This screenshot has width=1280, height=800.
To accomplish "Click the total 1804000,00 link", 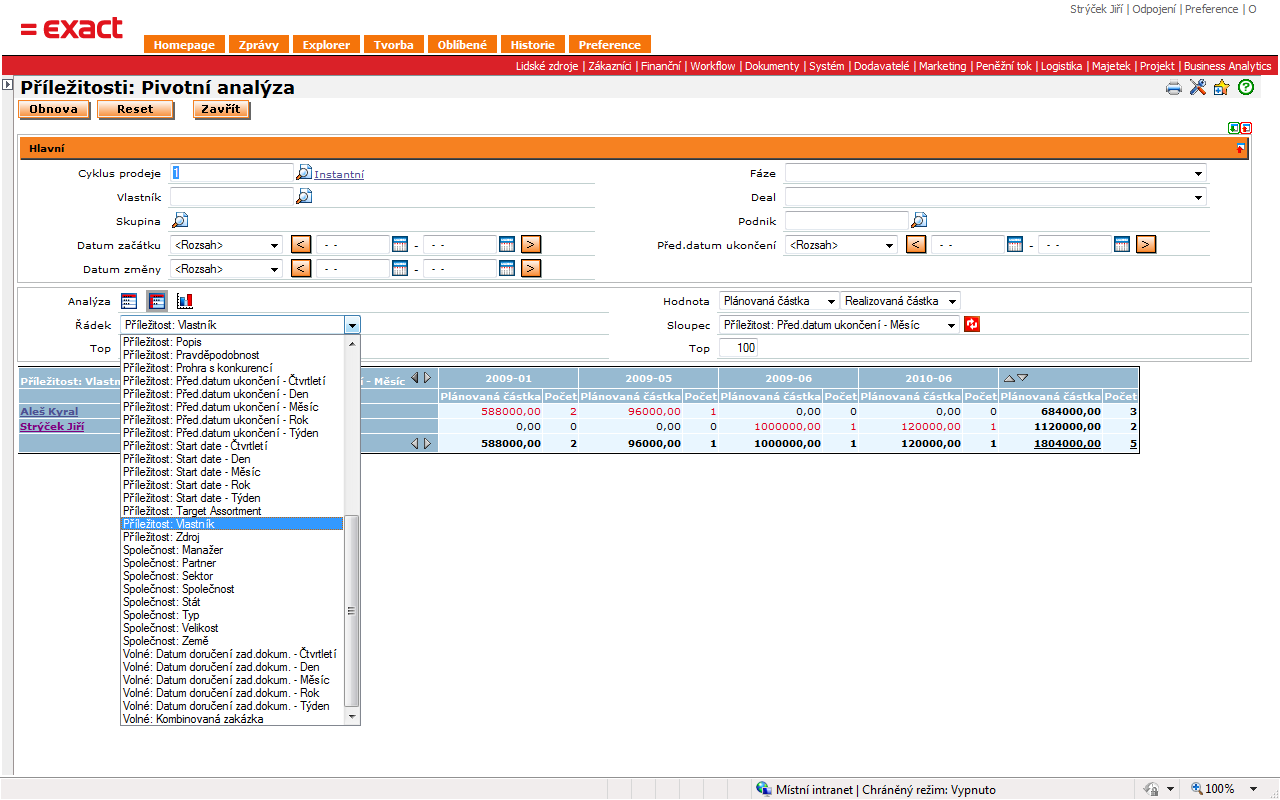I will coord(1065,443).
